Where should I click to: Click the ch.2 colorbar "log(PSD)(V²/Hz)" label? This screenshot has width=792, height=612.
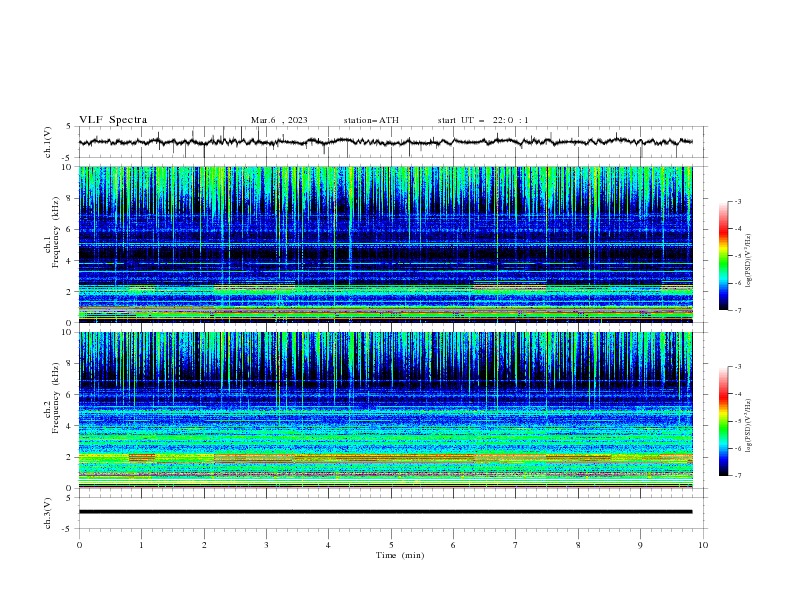[749, 425]
